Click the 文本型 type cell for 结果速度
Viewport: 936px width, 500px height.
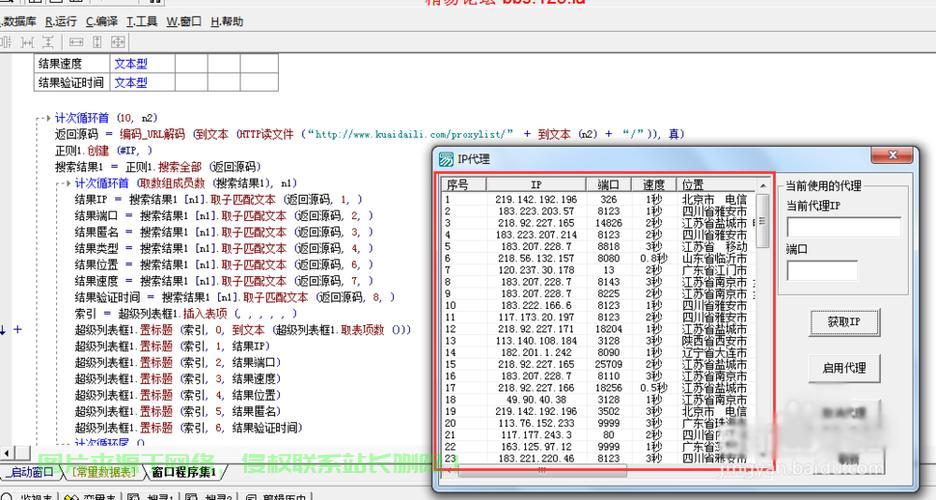click(142, 63)
